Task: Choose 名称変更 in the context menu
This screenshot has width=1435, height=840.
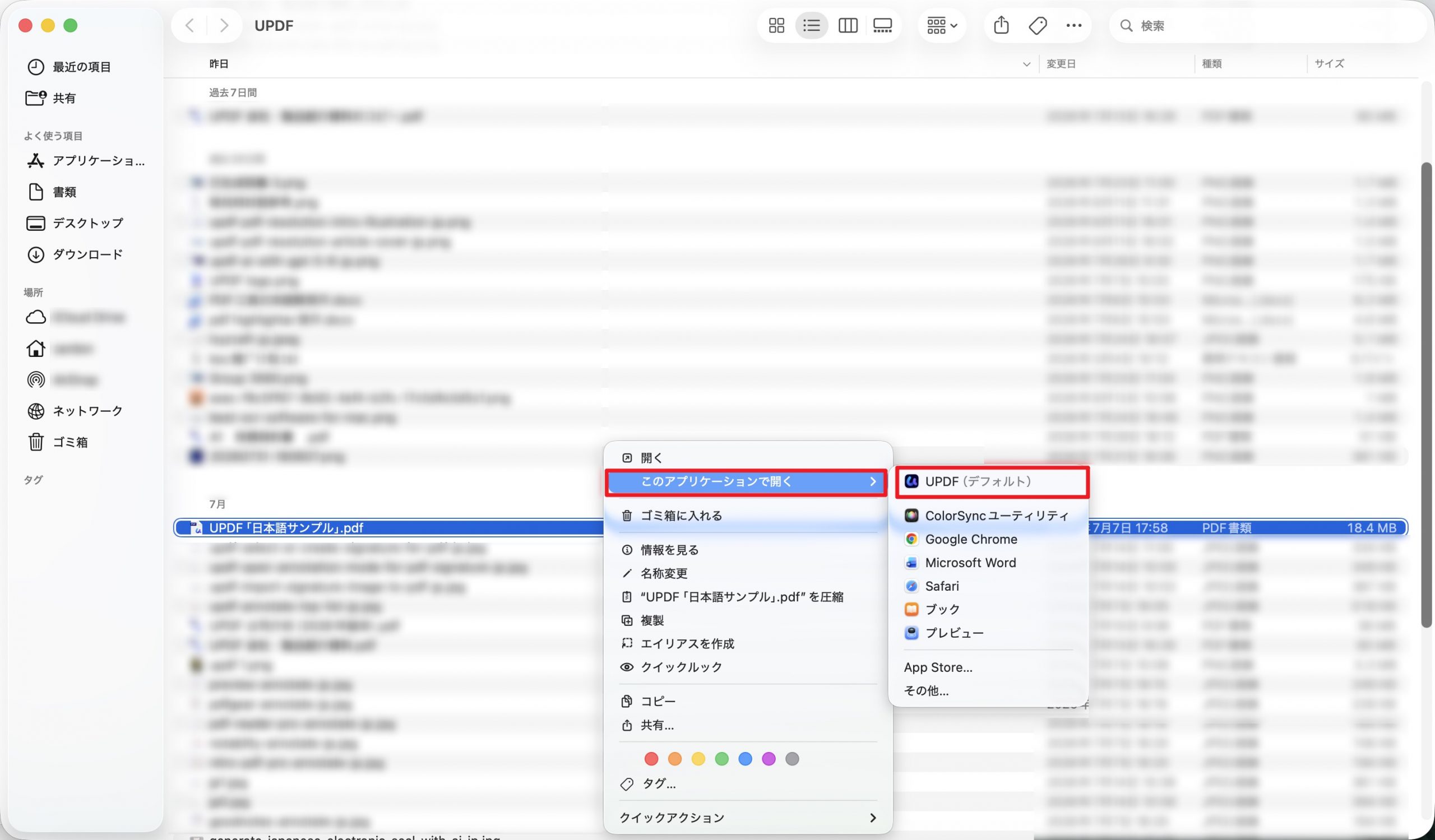Action: [748, 574]
